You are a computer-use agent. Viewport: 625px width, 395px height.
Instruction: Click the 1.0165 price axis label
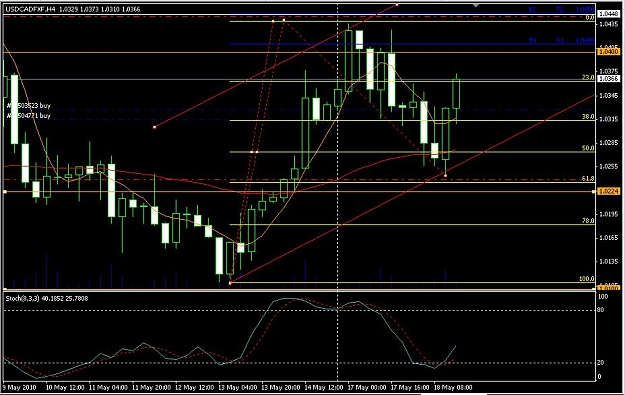(608, 238)
